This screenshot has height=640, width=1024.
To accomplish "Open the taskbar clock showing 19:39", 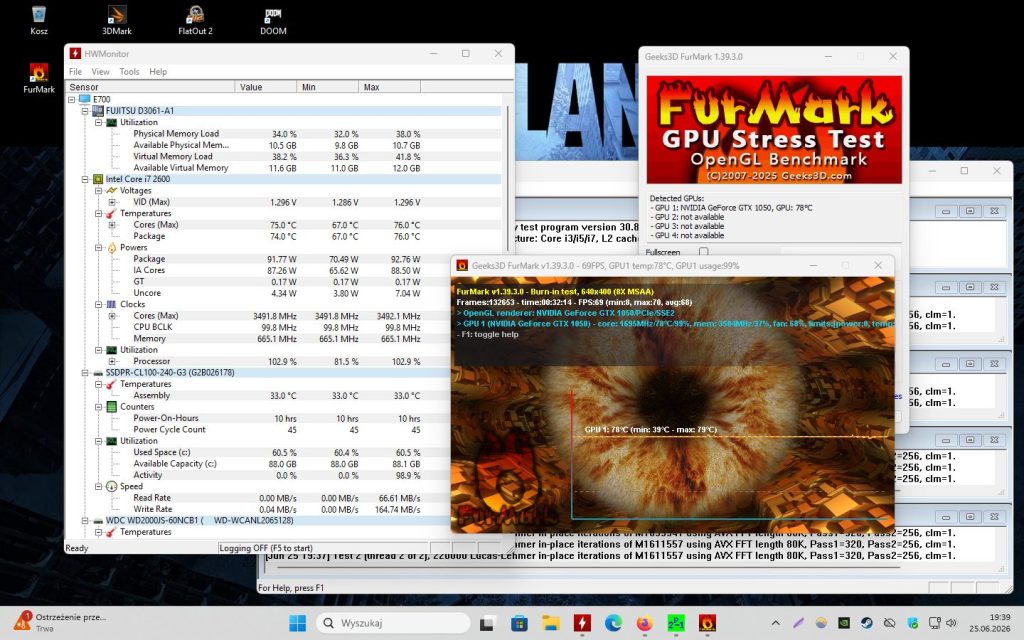I will point(990,623).
